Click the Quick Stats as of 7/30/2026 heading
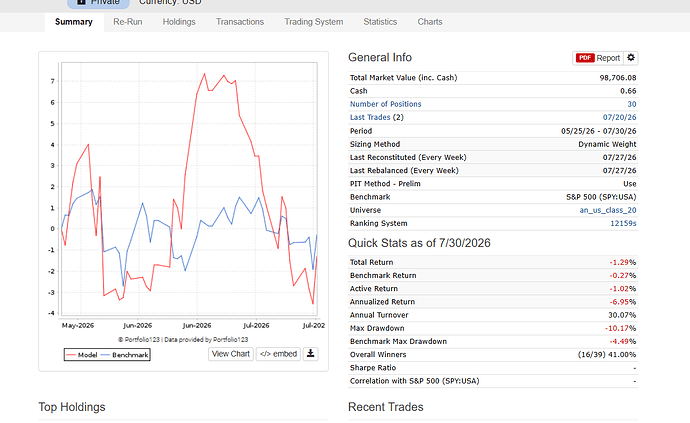690x423 pixels. click(x=419, y=243)
